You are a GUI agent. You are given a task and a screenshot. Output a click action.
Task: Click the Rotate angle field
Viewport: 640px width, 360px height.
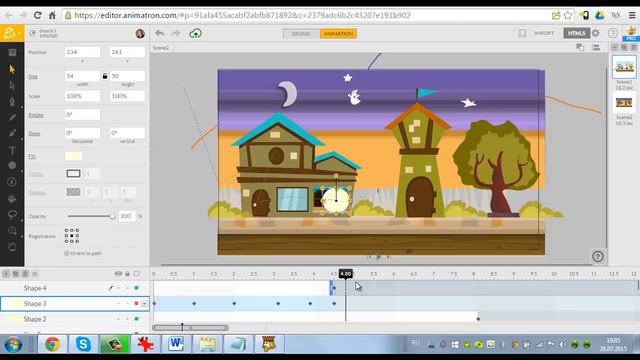click(82, 115)
